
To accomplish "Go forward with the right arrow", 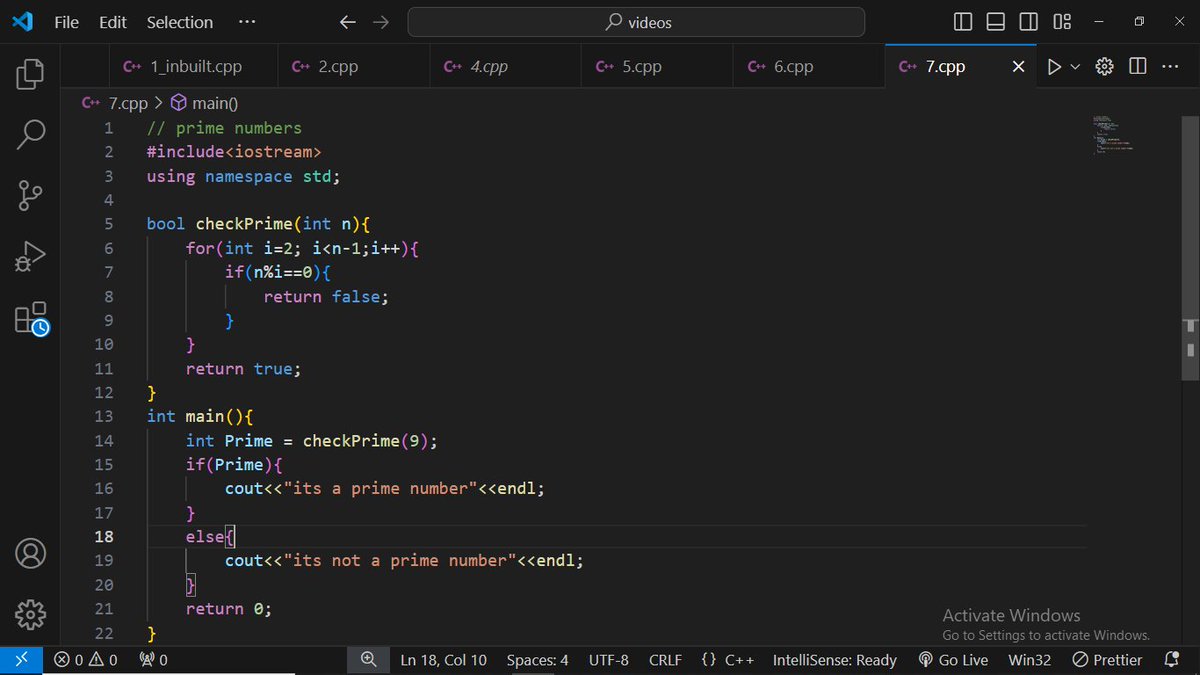I will (x=380, y=22).
